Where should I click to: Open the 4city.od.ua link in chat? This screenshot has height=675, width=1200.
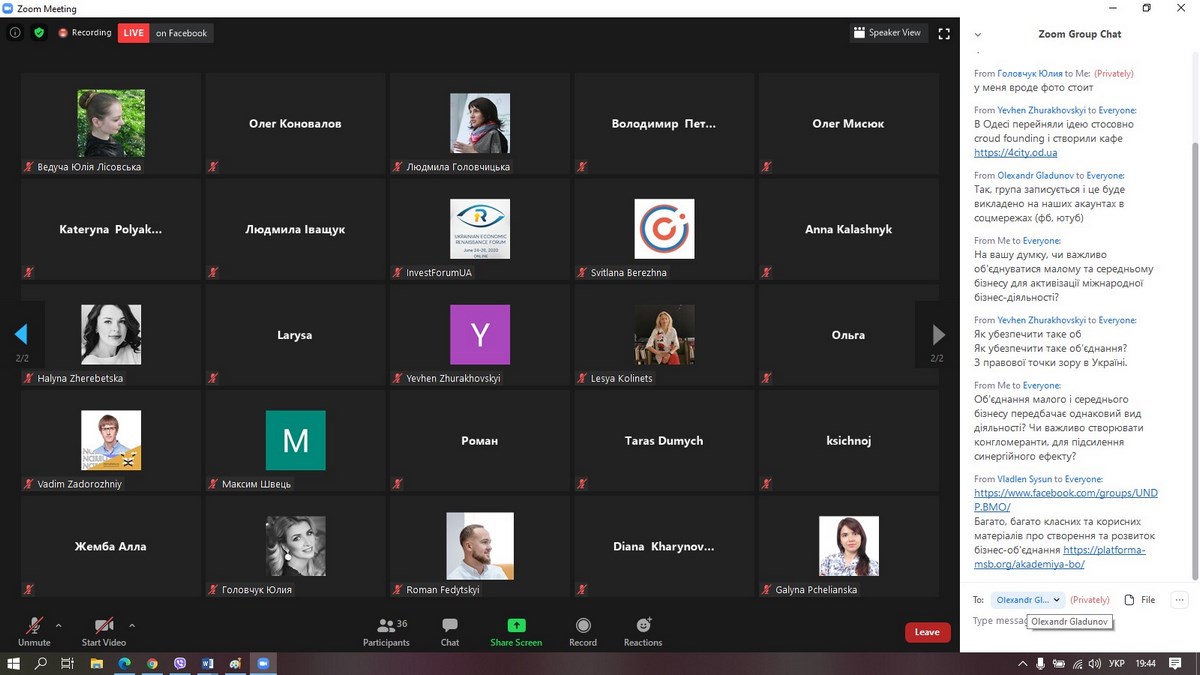coord(1015,153)
